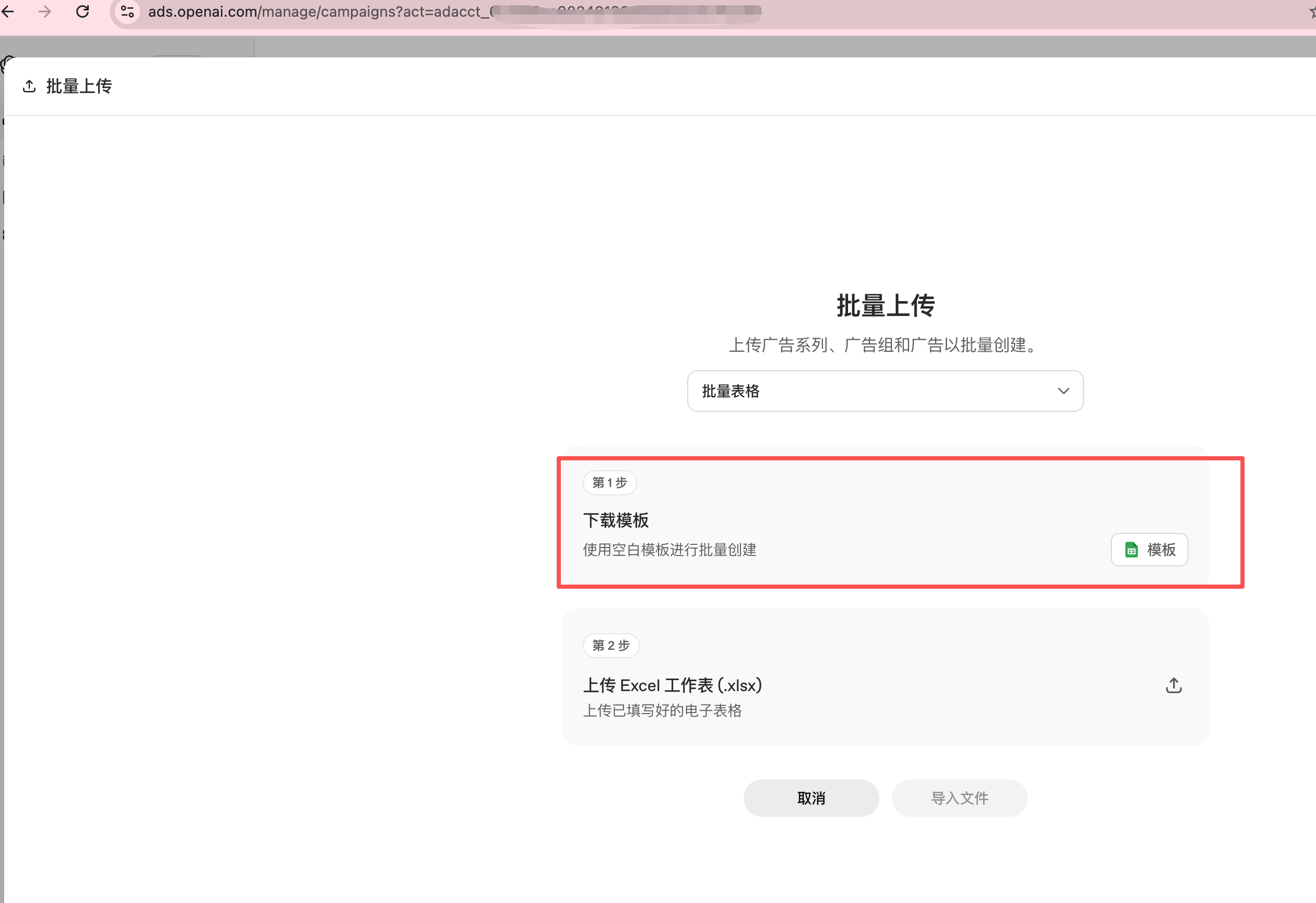
Task: Click 使用空白模板进行批量创建 description
Action: (669, 550)
